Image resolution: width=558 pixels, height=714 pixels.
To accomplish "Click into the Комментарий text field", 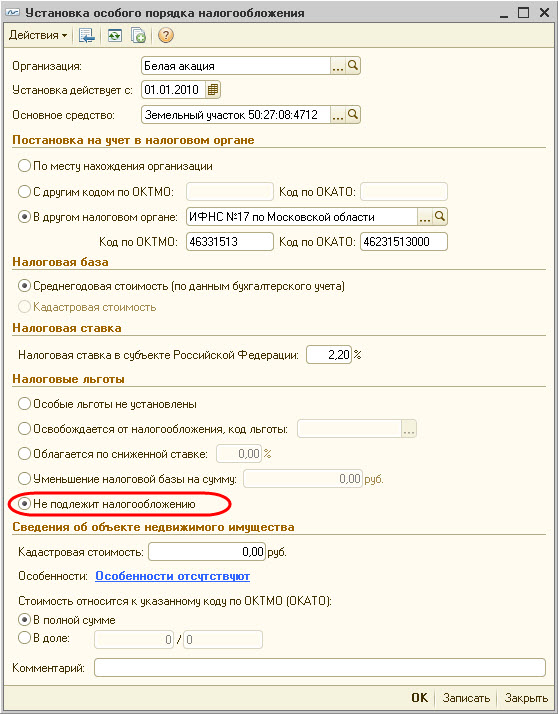I will pos(320,668).
